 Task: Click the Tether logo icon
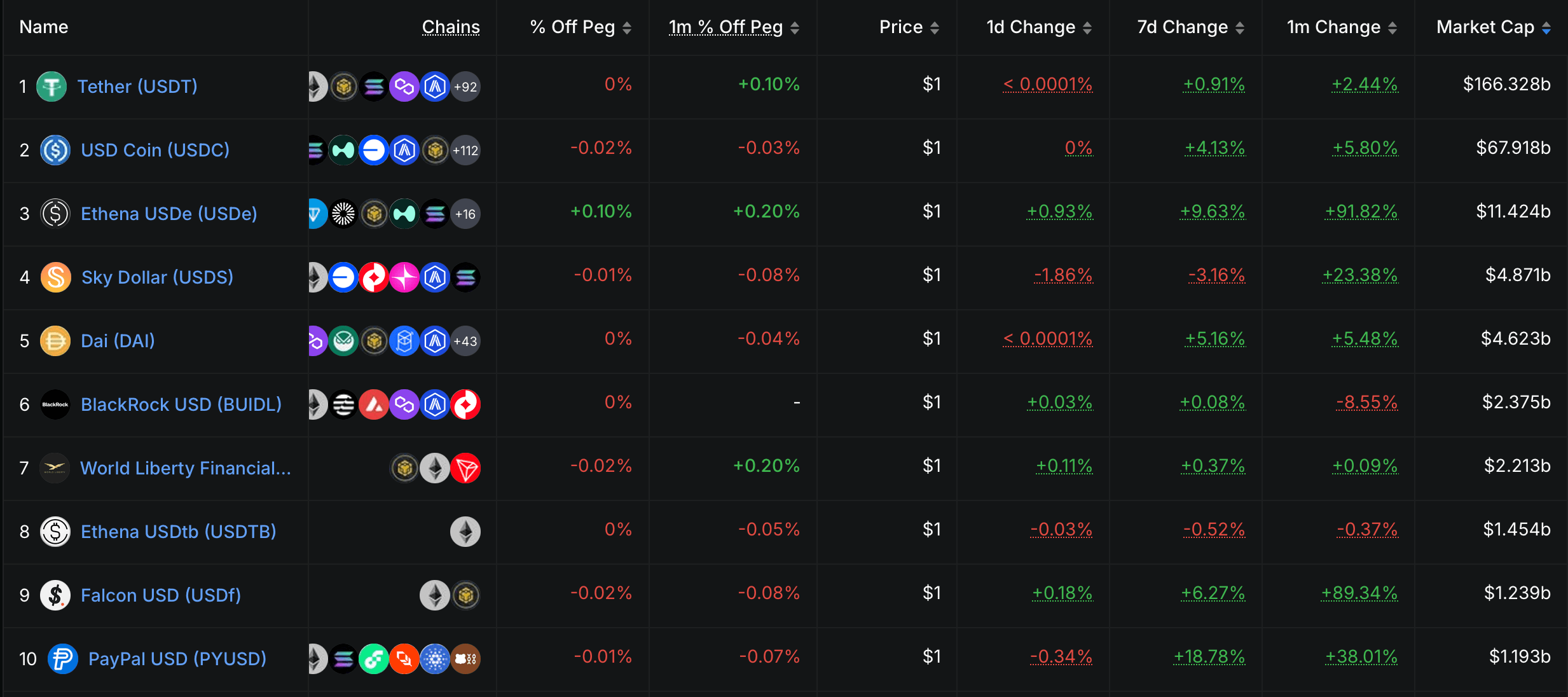[52, 86]
